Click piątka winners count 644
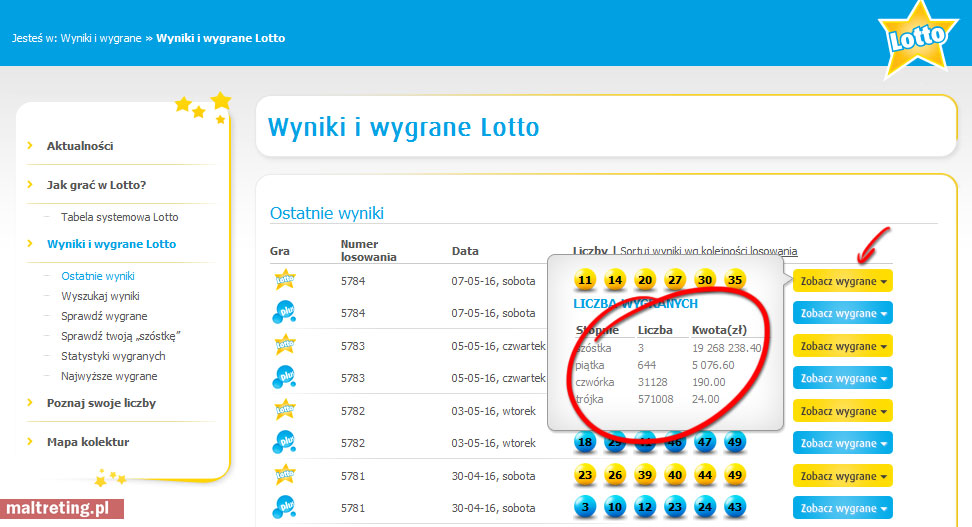The image size is (972, 527). [647, 365]
